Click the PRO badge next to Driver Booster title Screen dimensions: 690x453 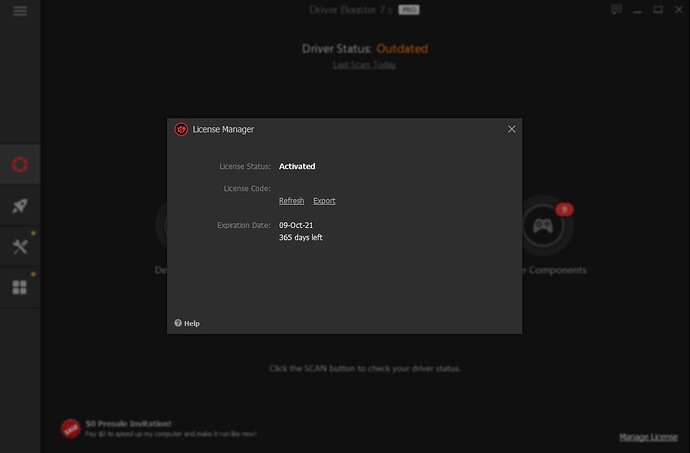coord(409,10)
